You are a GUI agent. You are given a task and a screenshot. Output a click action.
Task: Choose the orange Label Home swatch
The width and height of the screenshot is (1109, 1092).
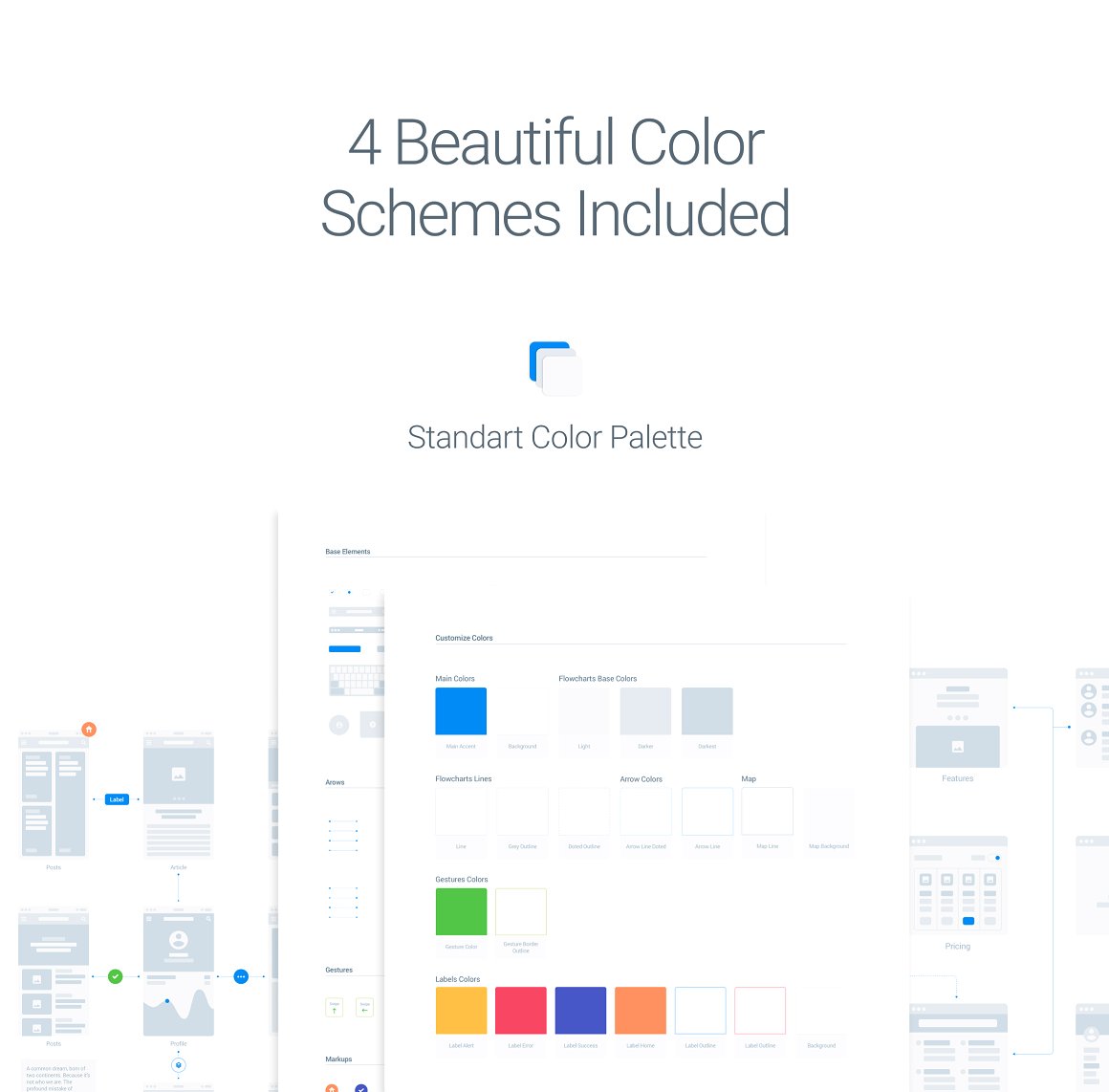[x=641, y=1011]
